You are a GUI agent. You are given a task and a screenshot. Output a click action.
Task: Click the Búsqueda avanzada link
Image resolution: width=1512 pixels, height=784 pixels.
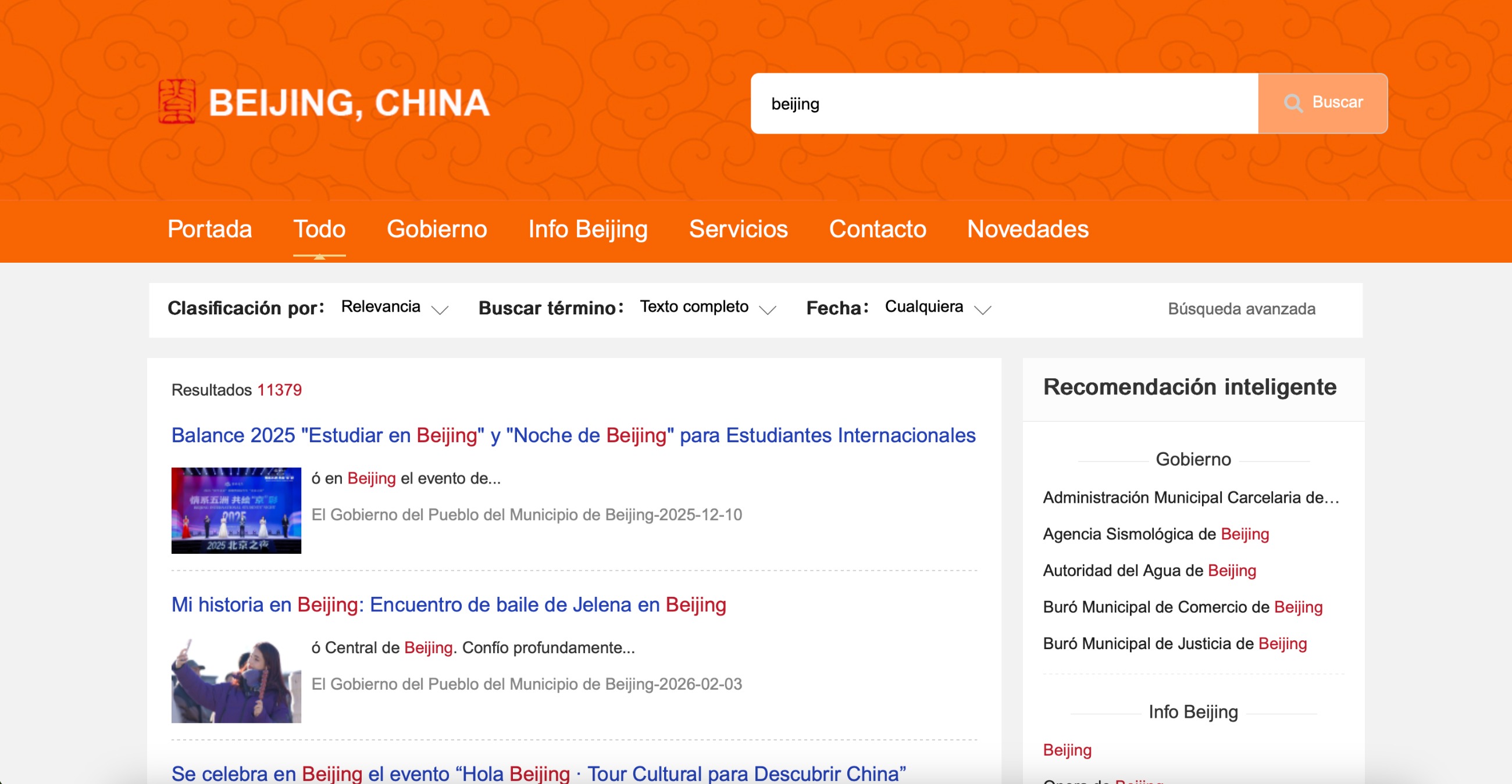(x=1241, y=309)
